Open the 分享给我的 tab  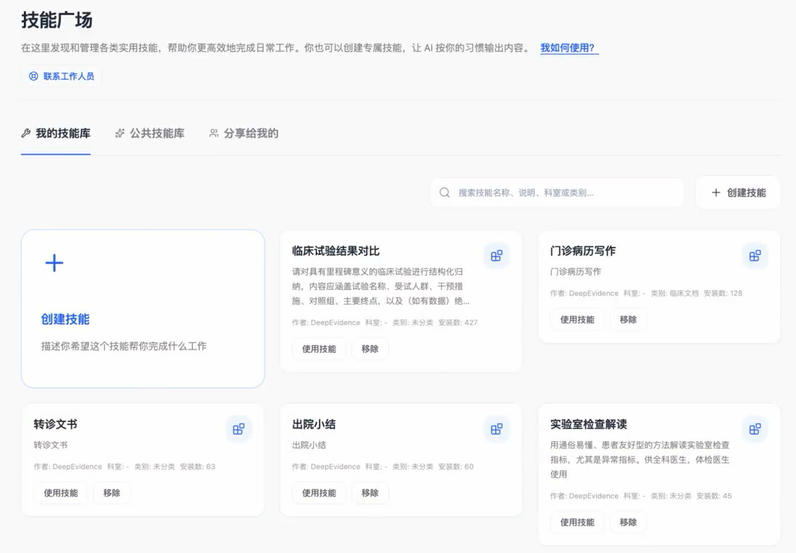point(243,133)
